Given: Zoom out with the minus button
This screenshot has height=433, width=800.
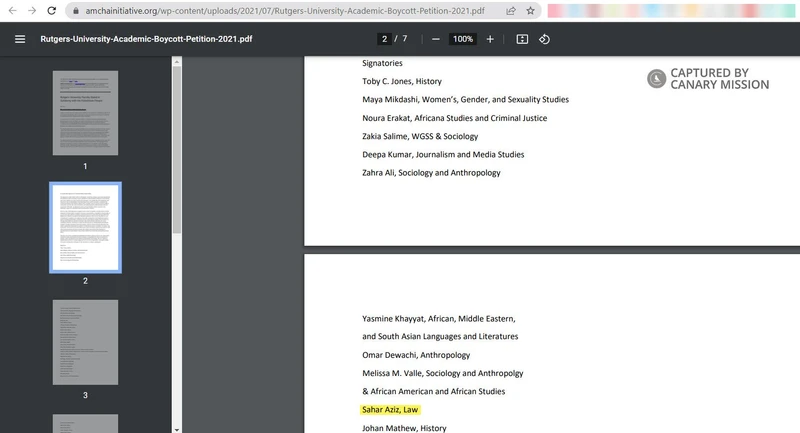Looking at the screenshot, I should click(436, 39).
